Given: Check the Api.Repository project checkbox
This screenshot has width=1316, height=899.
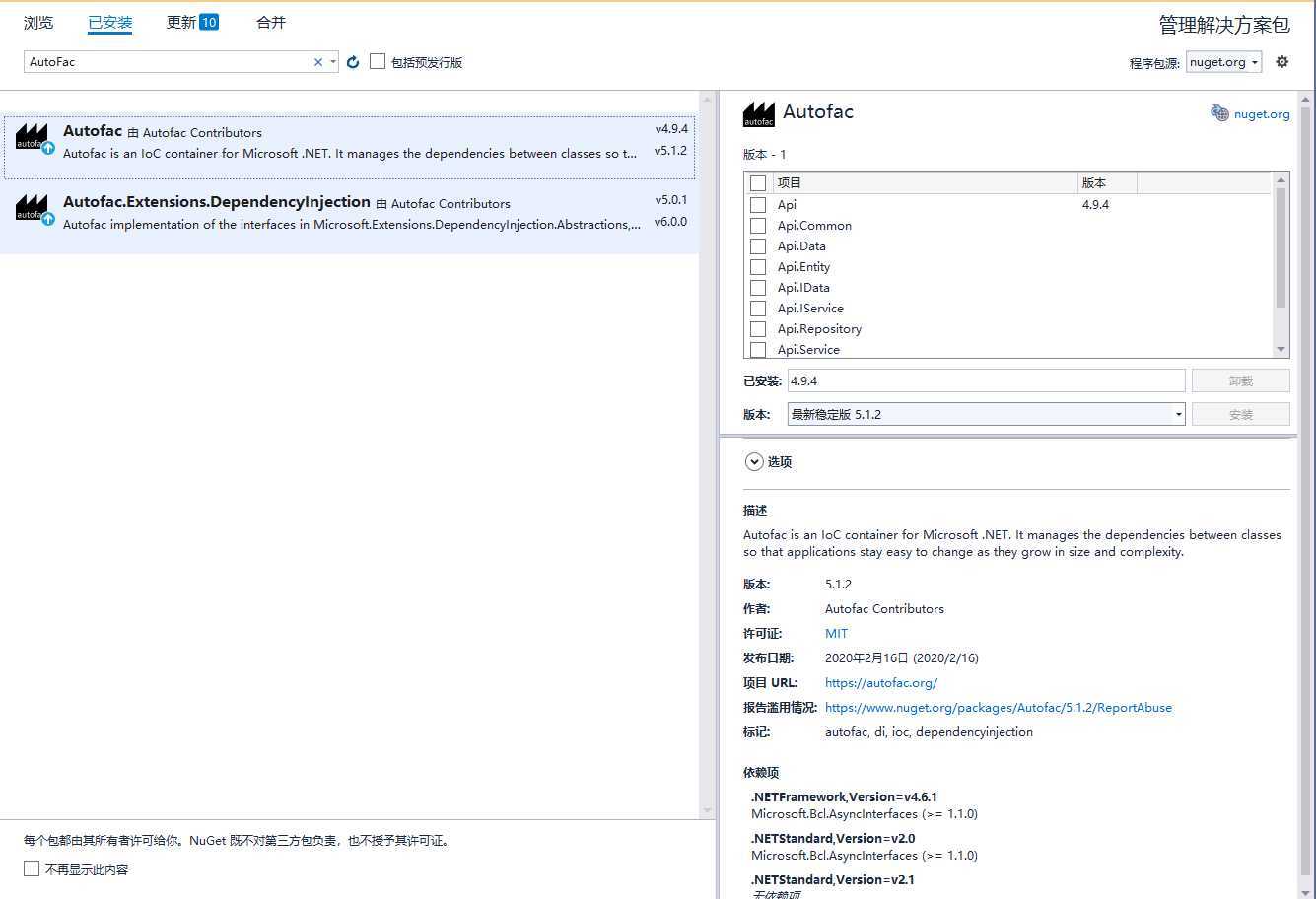Looking at the screenshot, I should click(x=758, y=329).
